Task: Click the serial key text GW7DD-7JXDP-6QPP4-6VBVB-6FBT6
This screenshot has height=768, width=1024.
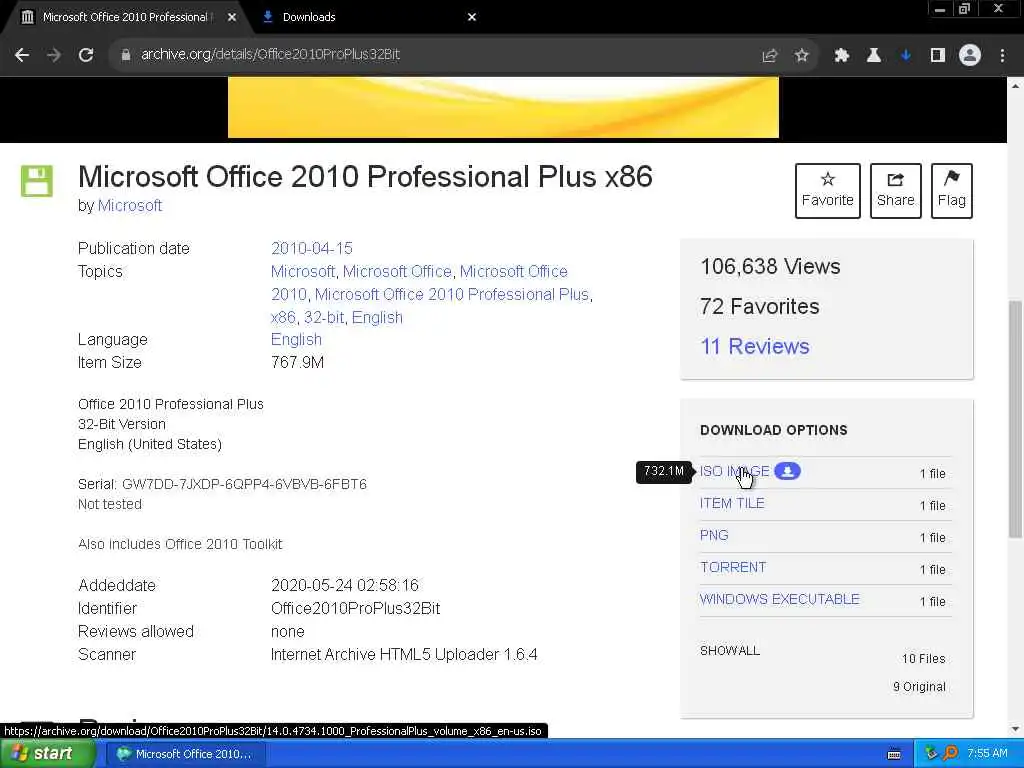Action: [x=244, y=485]
